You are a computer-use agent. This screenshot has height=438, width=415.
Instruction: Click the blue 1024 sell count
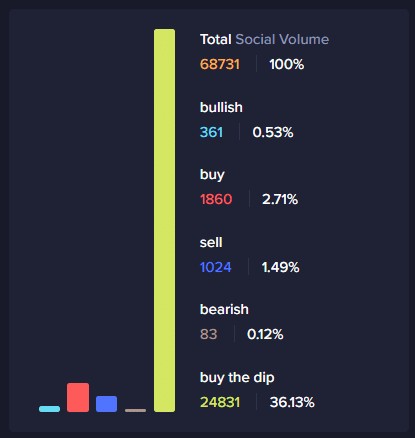point(215,267)
